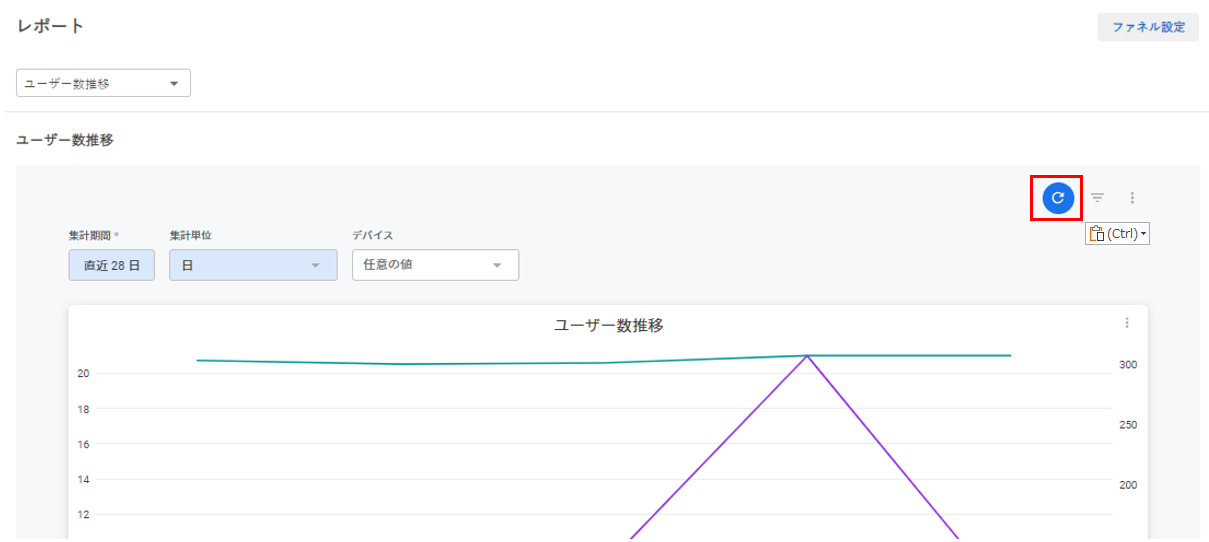Expand the デバイス dropdown showing 任意の値
The height and width of the screenshot is (542, 1209).
[x=435, y=265]
